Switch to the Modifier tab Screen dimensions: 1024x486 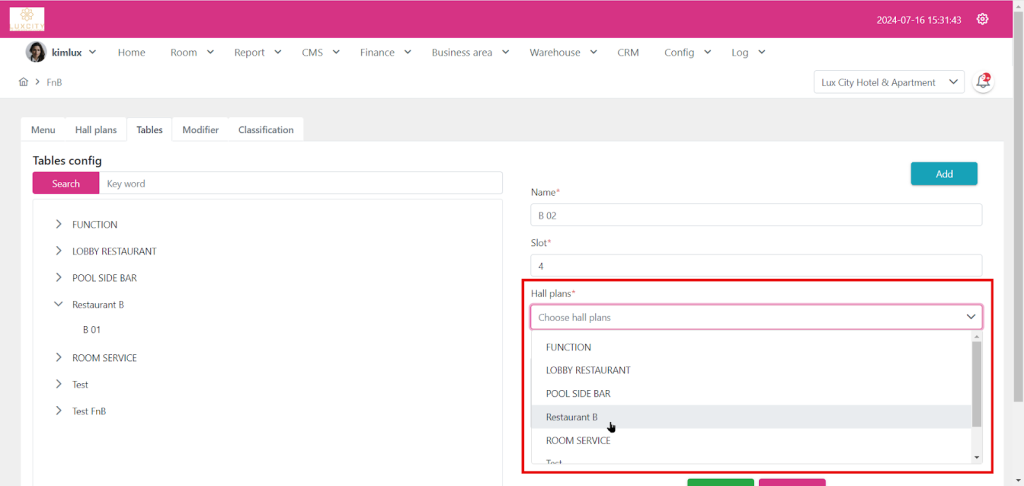(200, 130)
